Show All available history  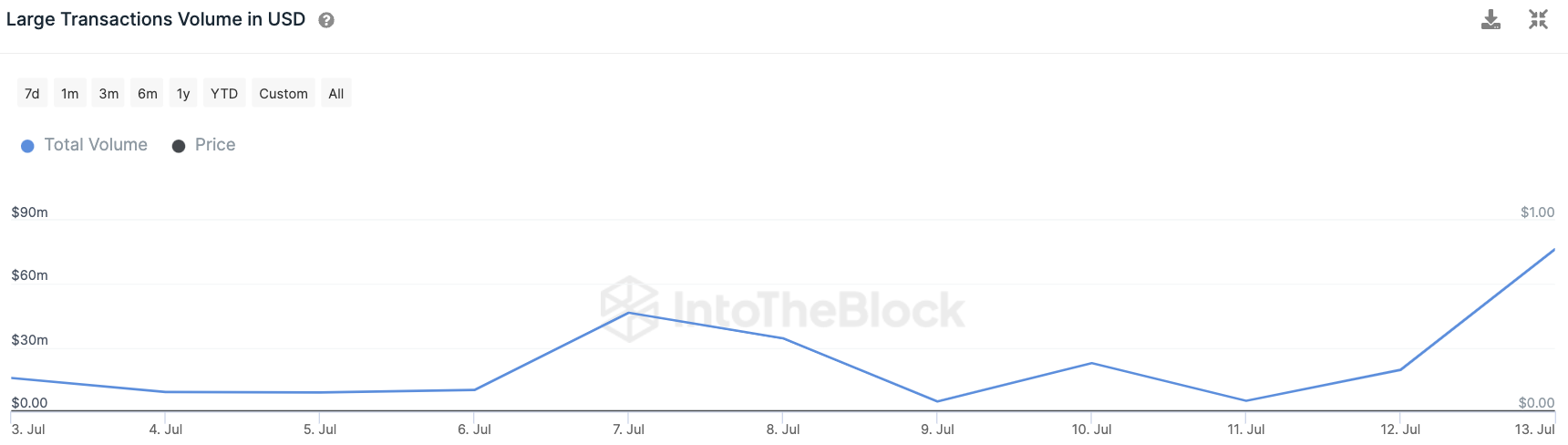[x=336, y=93]
